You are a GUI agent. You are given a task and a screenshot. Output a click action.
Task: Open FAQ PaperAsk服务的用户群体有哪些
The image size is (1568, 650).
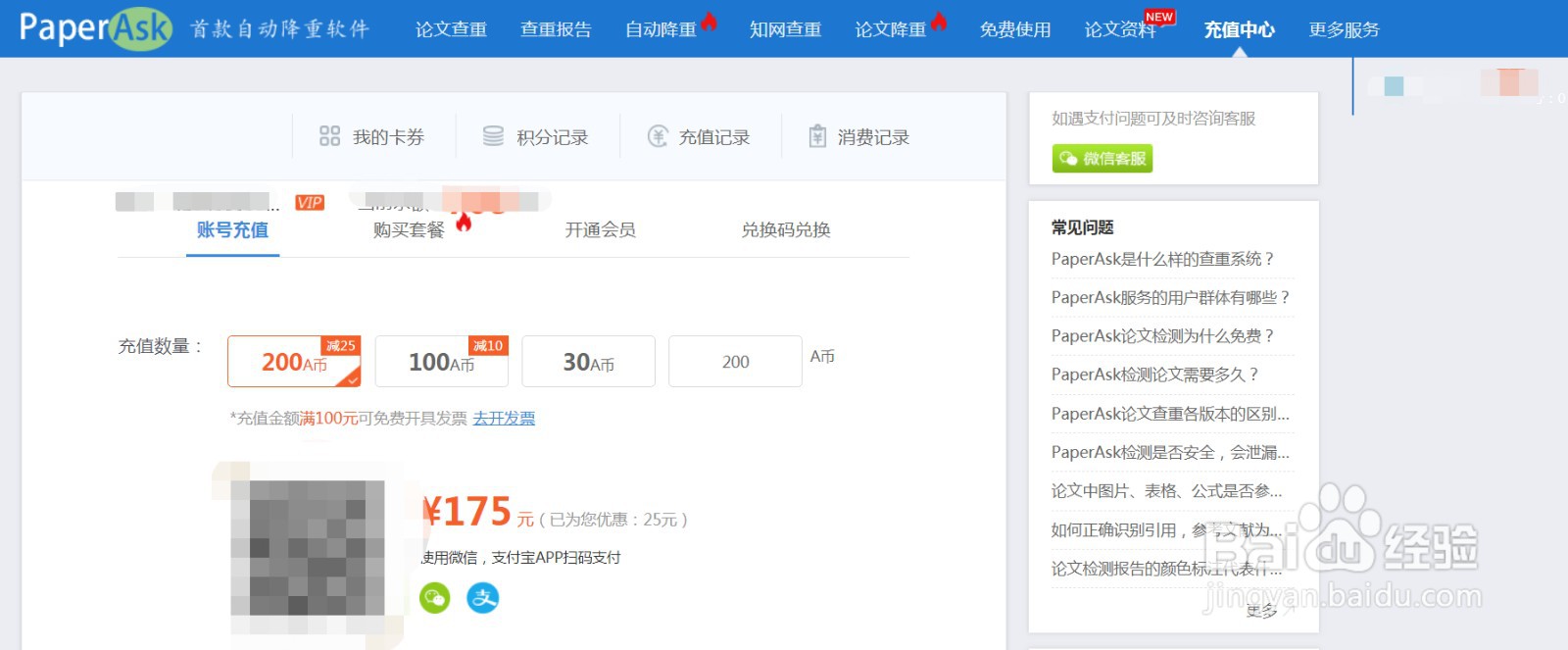tap(1170, 297)
